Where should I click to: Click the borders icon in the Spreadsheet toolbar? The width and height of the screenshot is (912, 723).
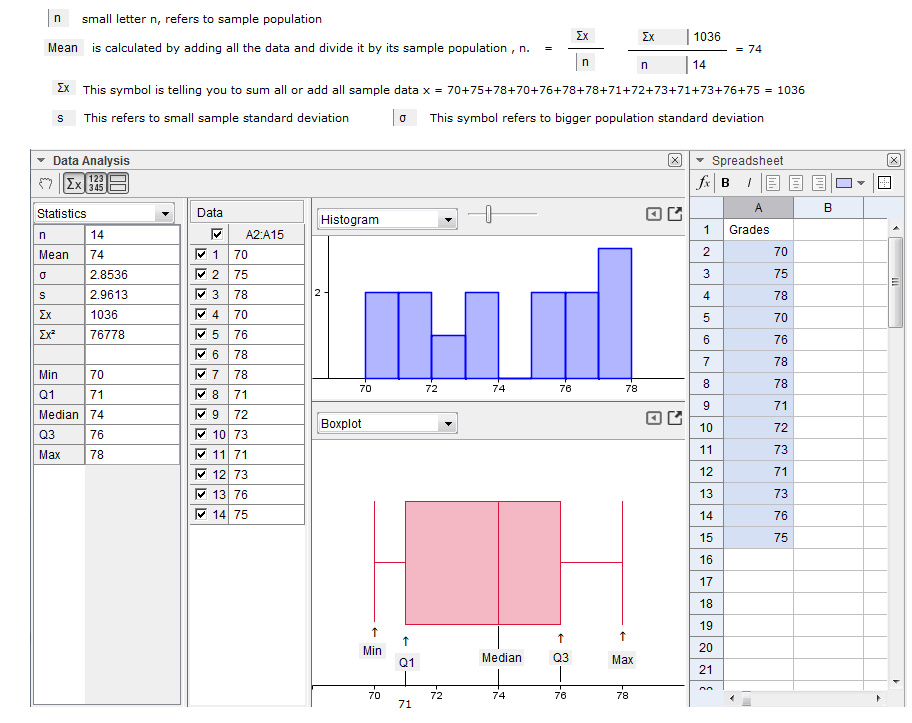885,183
